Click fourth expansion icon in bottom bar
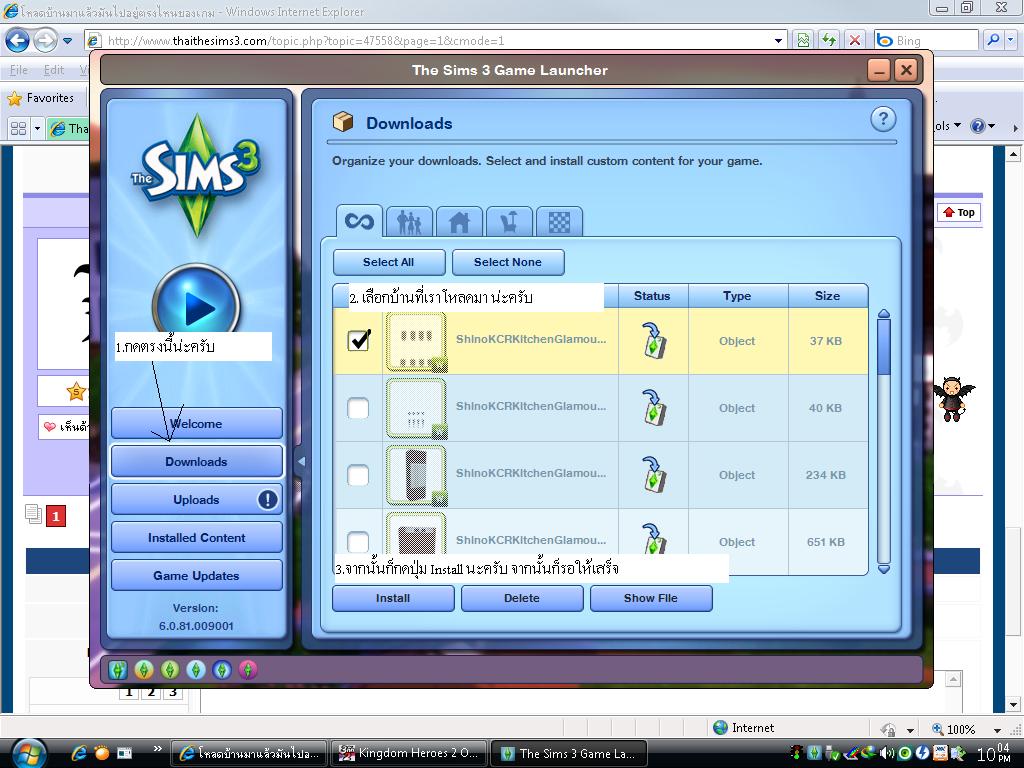The height and width of the screenshot is (768, 1024). click(x=196, y=669)
